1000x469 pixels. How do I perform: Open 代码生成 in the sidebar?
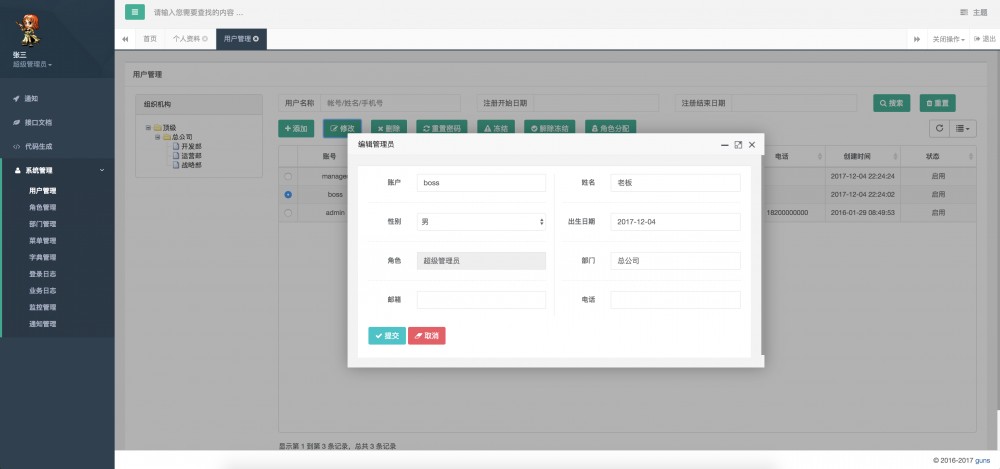[38, 146]
